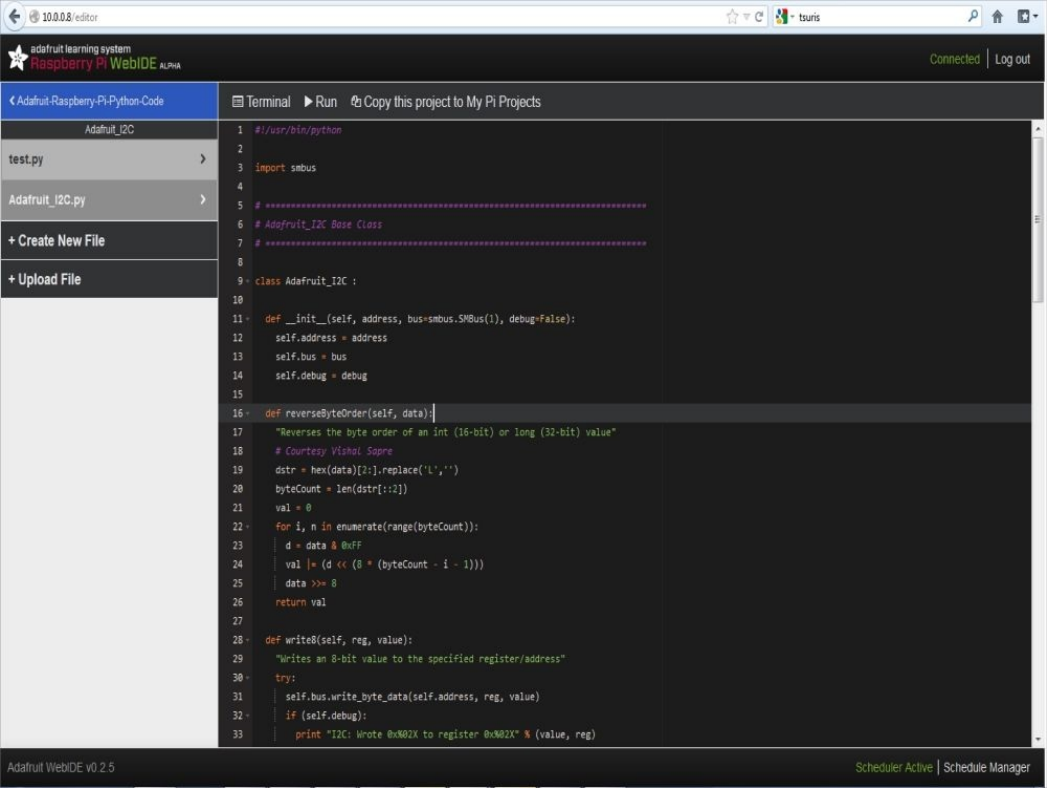Run the current script
This screenshot has height=788, width=1047.
point(321,102)
